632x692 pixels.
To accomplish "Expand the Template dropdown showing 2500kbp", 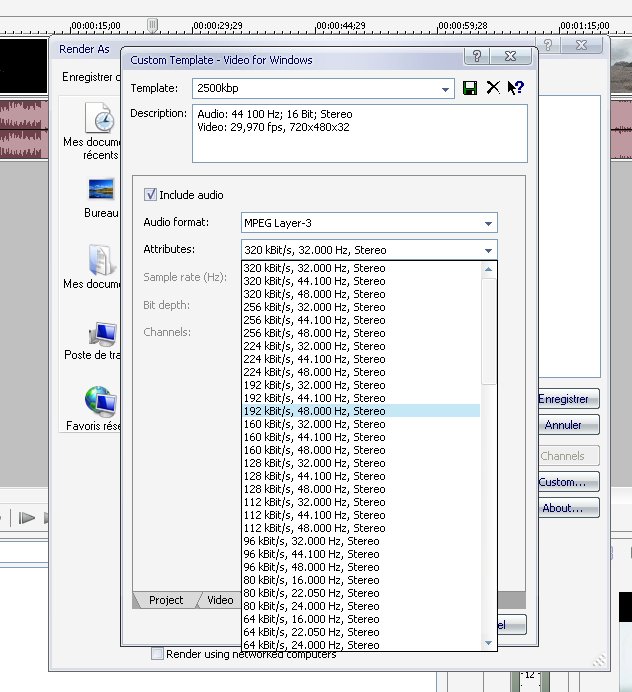I will pyautogui.click(x=446, y=89).
